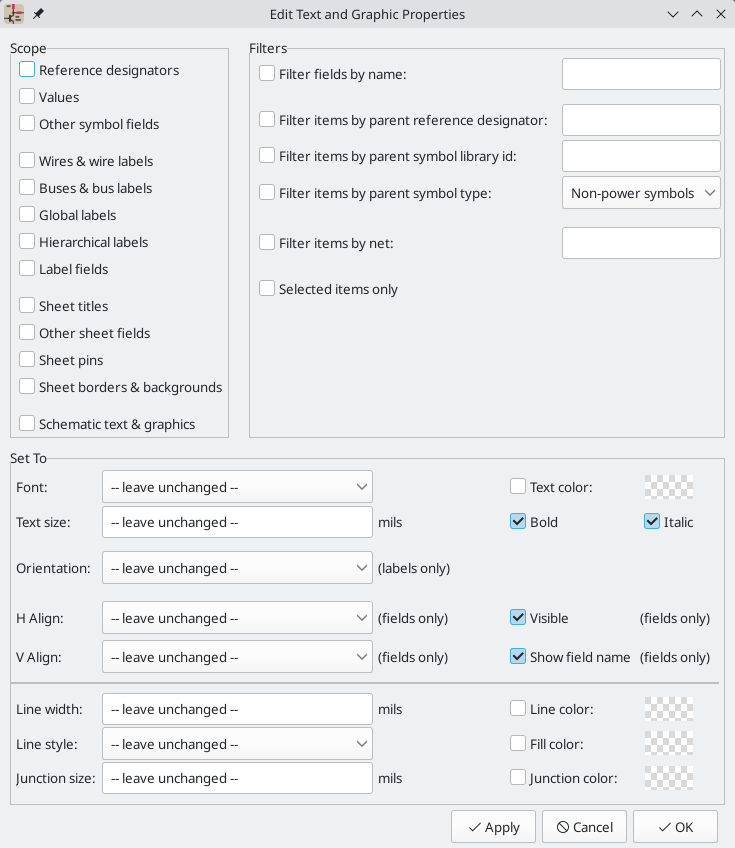Screen dimensions: 735x848
Task: Open the Font selection dropdown
Action: (237, 487)
